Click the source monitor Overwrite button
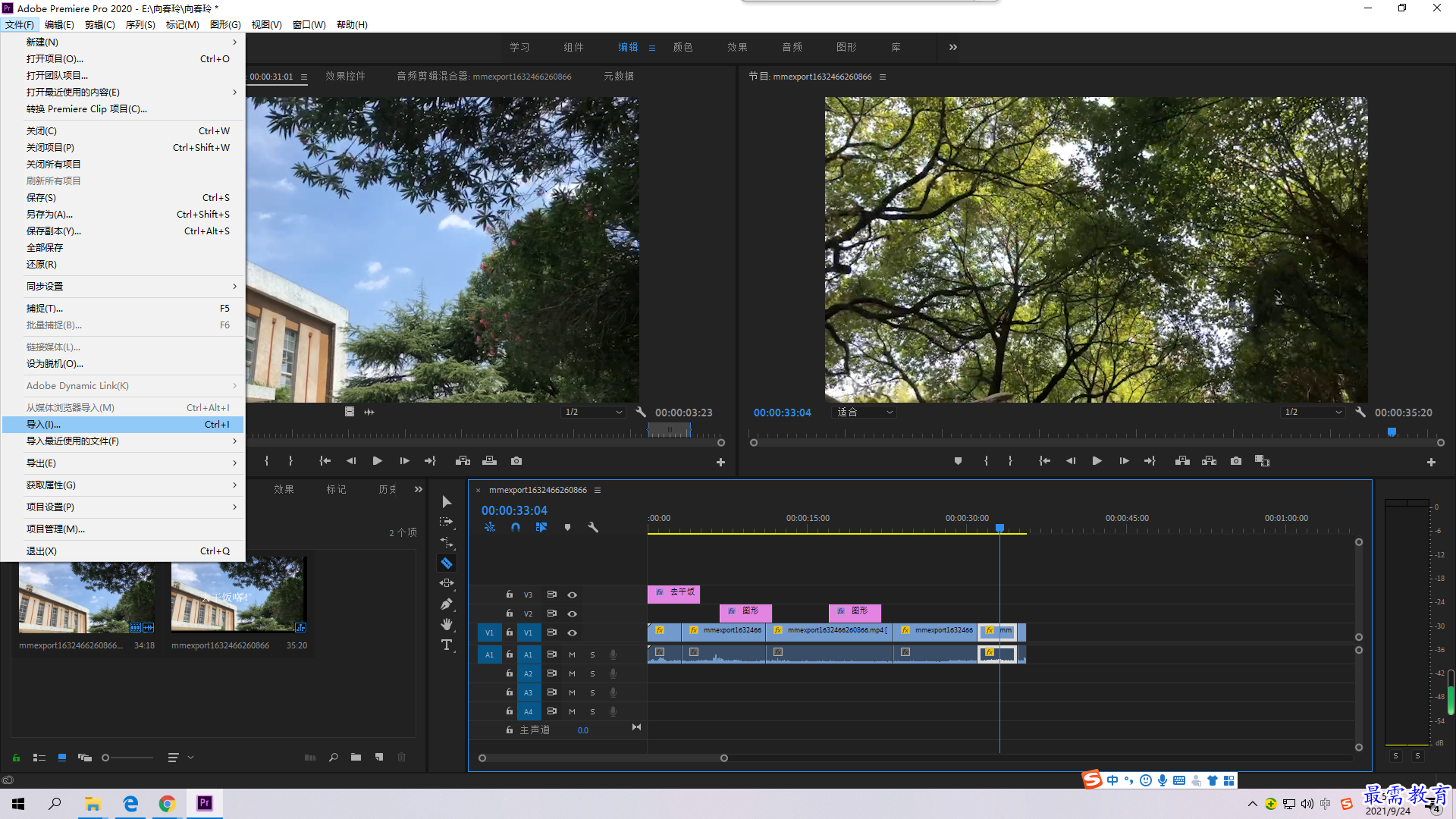The height and width of the screenshot is (819, 1456). (489, 461)
